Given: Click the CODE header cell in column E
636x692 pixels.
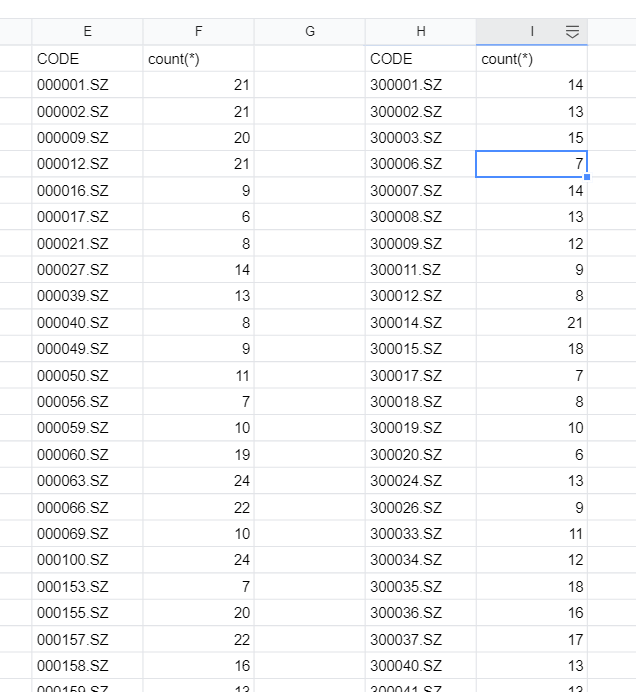Looking at the screenshot, I should tap(87, 59).
